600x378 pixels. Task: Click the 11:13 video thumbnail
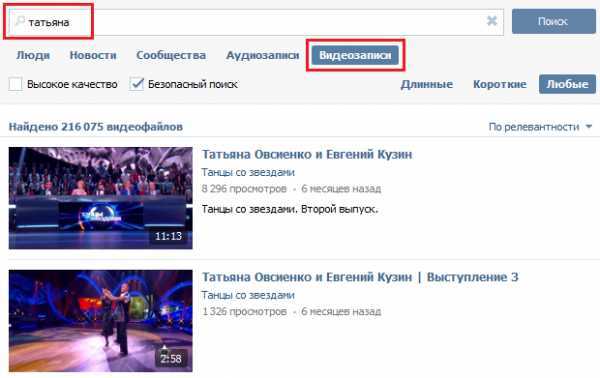[101, 198]
